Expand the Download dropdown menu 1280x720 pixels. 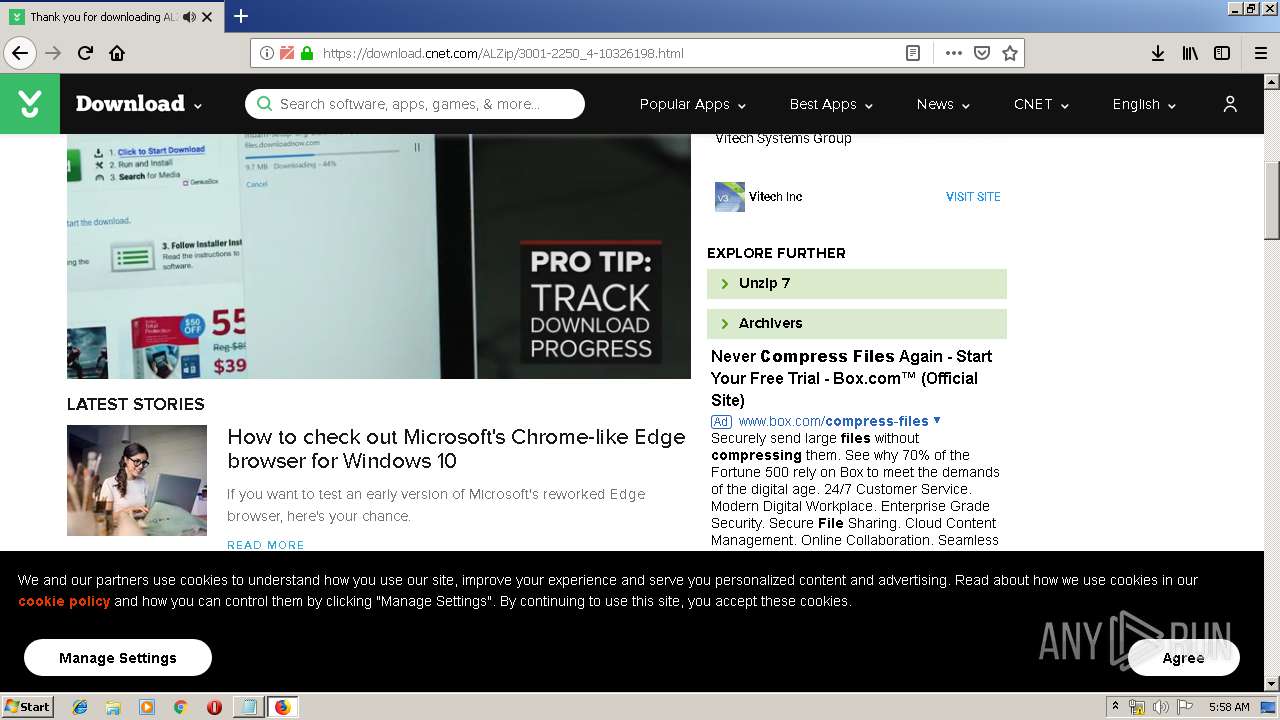138,104
